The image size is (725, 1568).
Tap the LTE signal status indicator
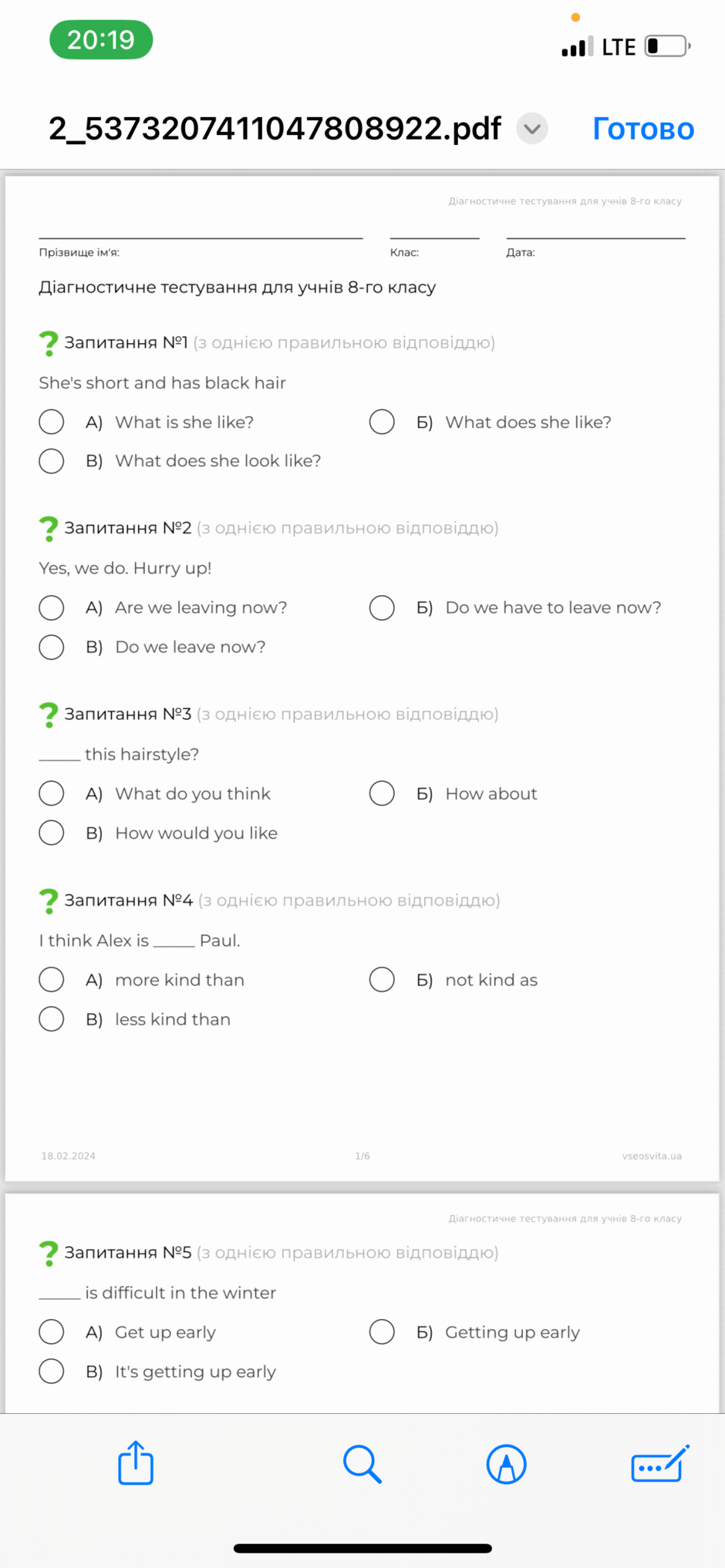point(619,47)
